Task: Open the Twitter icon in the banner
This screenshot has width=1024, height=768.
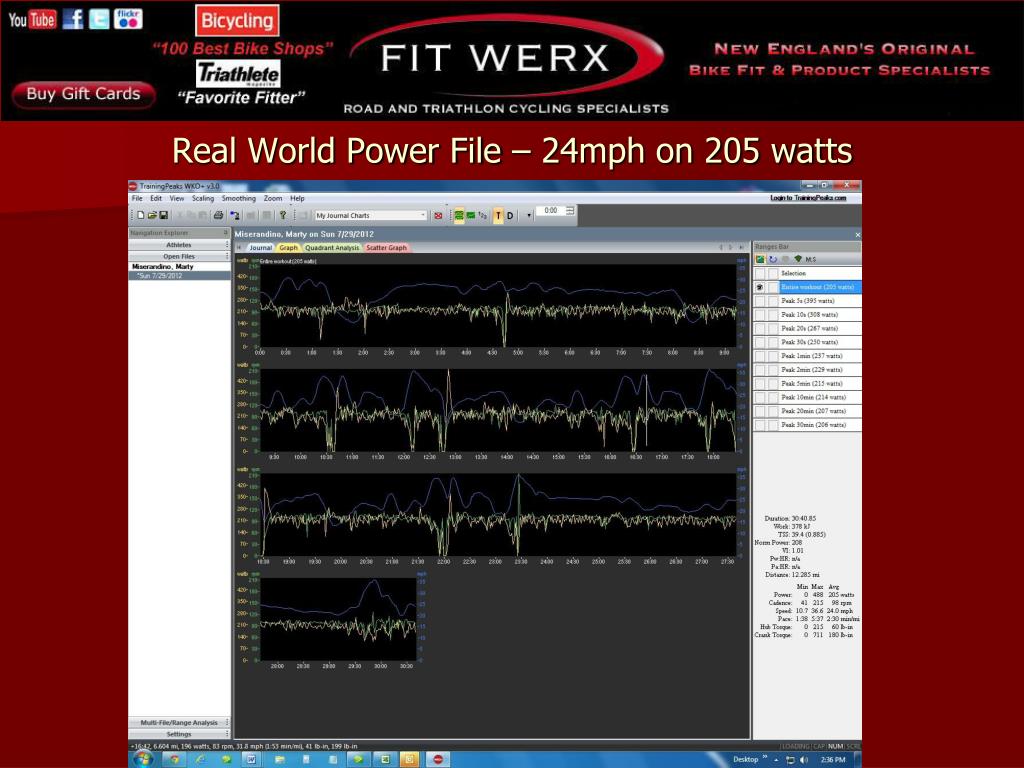Action: 99,19
